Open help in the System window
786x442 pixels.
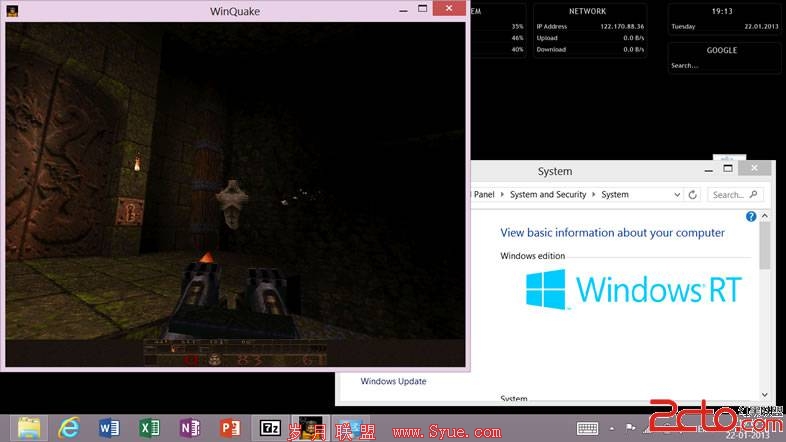(750, 216)
